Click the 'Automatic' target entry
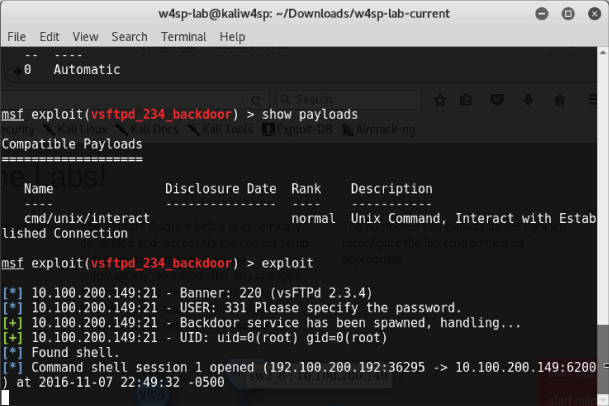This screenshot has height=406, width=609. coord(87,70)
